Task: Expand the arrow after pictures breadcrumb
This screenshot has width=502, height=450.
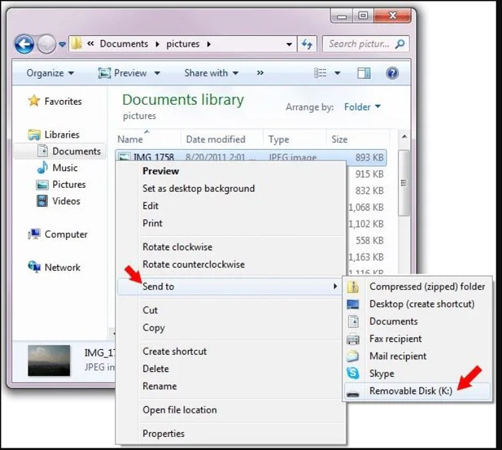Action: click(x=209, y=44)
